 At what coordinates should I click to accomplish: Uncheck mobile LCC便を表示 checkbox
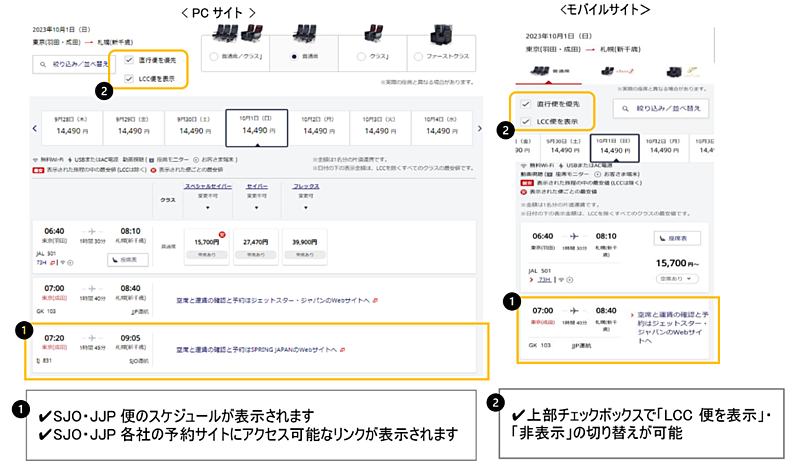(x=526, y=121)
